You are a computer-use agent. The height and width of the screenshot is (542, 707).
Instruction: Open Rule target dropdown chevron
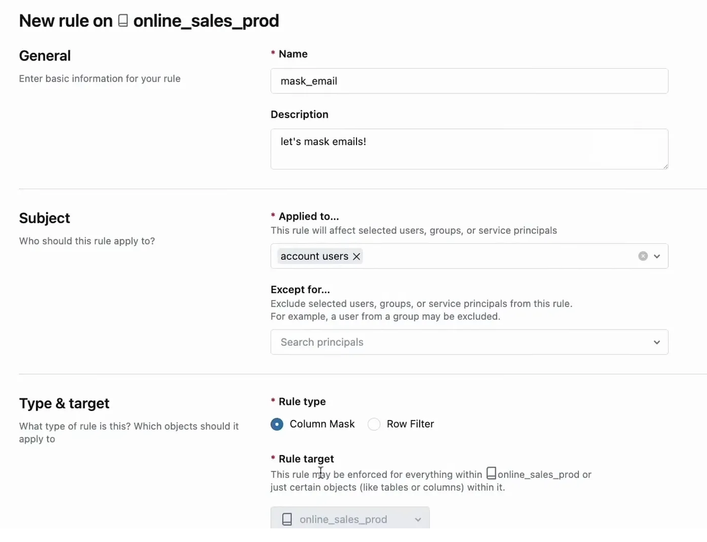pos(418,520)
